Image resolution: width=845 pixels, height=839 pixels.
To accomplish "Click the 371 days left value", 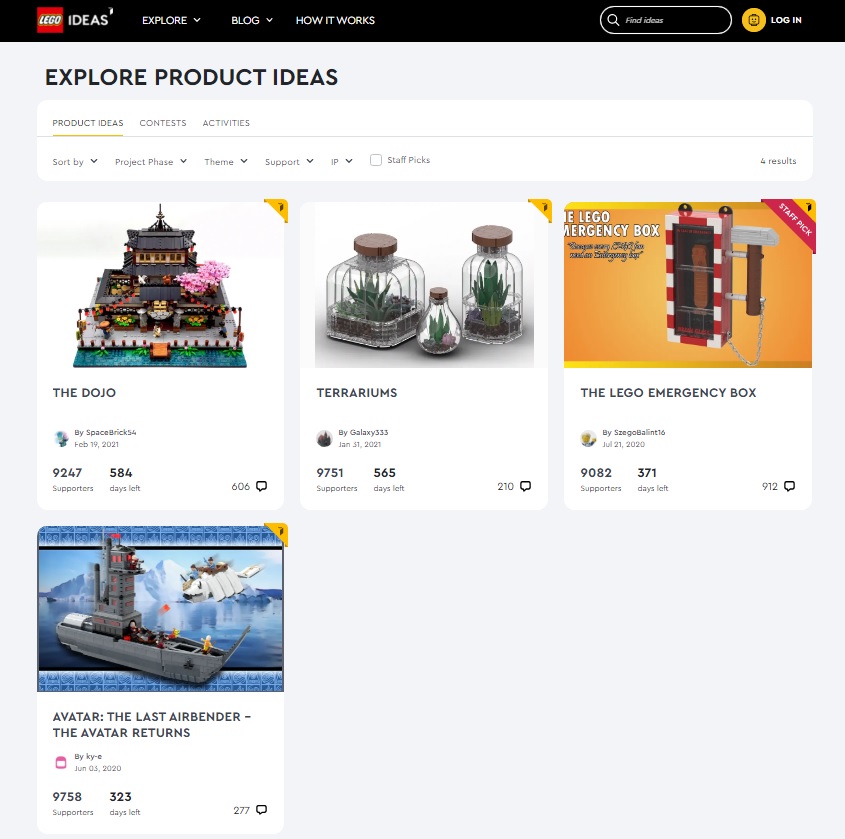I will tap(647, 473).
